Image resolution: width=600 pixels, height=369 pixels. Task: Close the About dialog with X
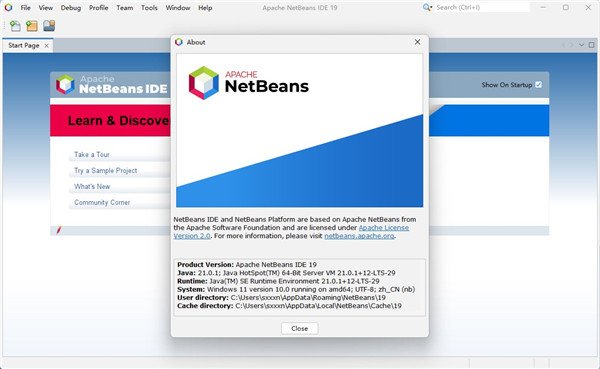click(417, 42)
